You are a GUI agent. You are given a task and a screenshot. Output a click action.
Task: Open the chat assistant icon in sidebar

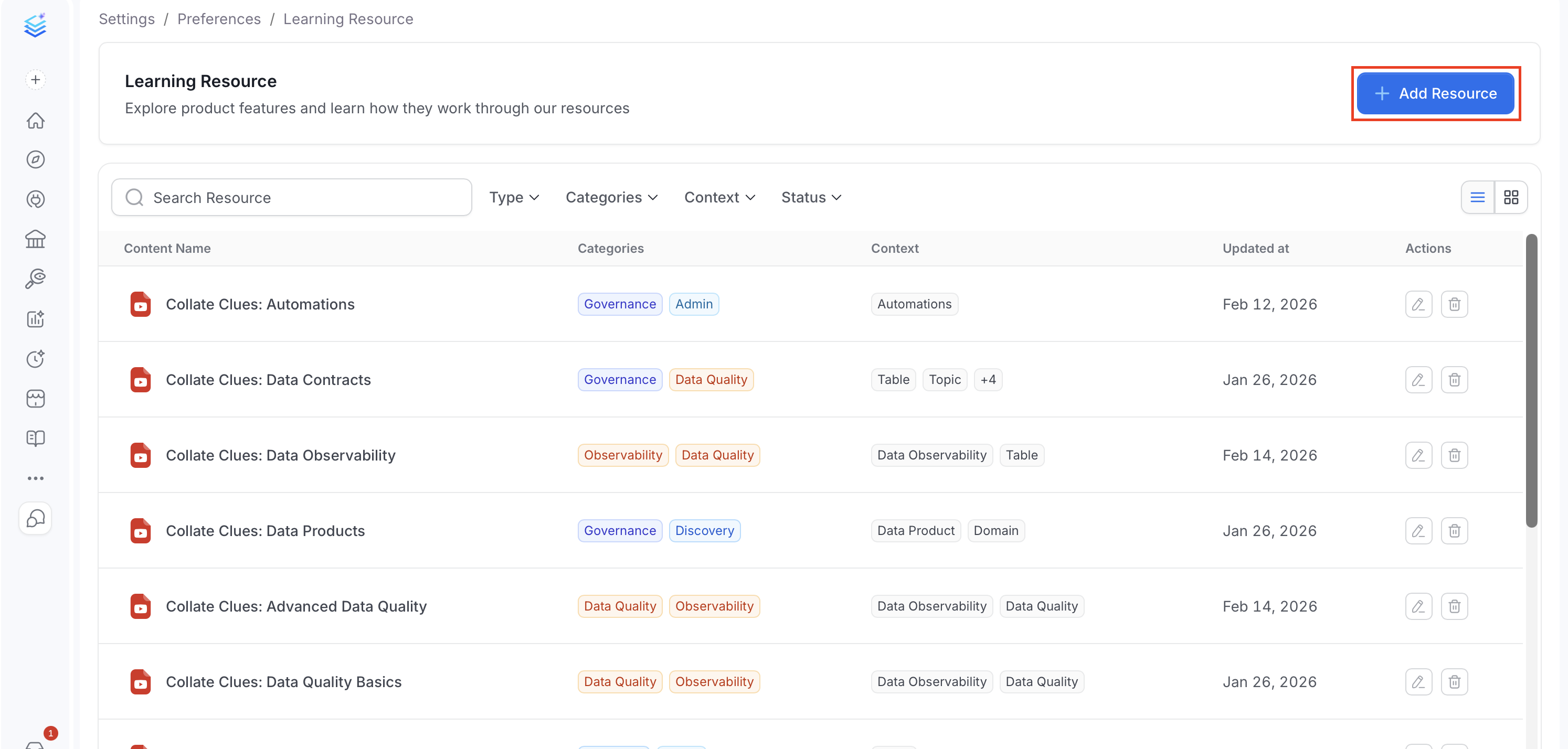click(35, 518)
